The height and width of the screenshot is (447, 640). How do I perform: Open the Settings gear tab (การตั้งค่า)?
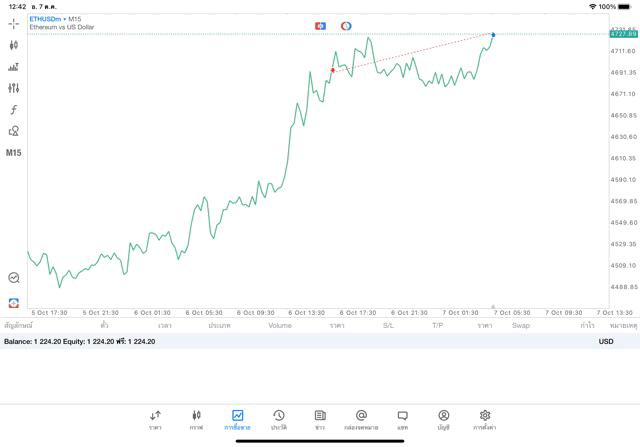[x=485, y=419]
